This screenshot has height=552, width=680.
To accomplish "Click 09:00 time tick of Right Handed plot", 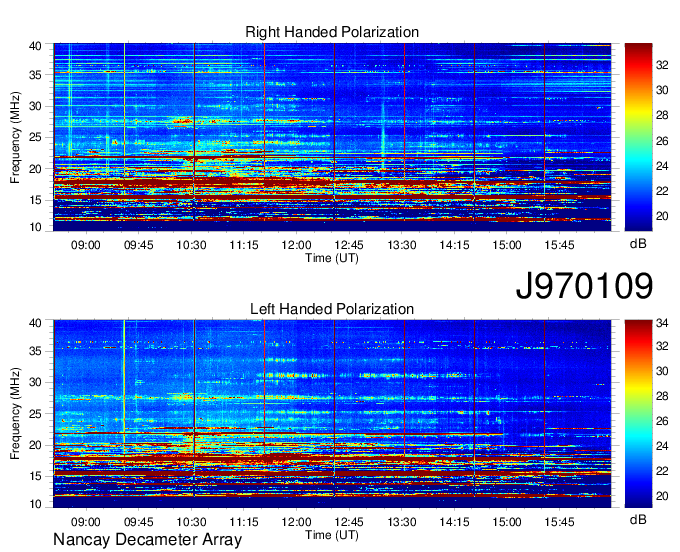I will (x=86, y=245).
